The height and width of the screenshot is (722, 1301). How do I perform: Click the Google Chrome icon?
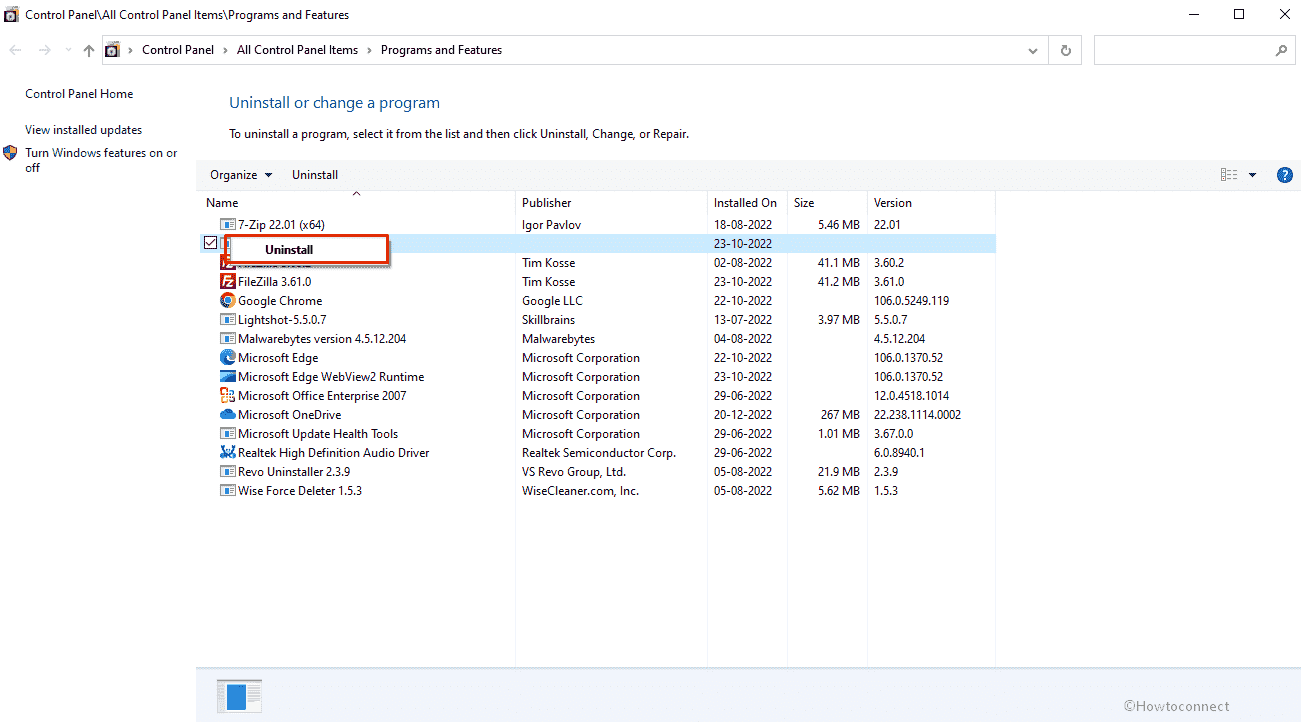click(x=228, y=301)
